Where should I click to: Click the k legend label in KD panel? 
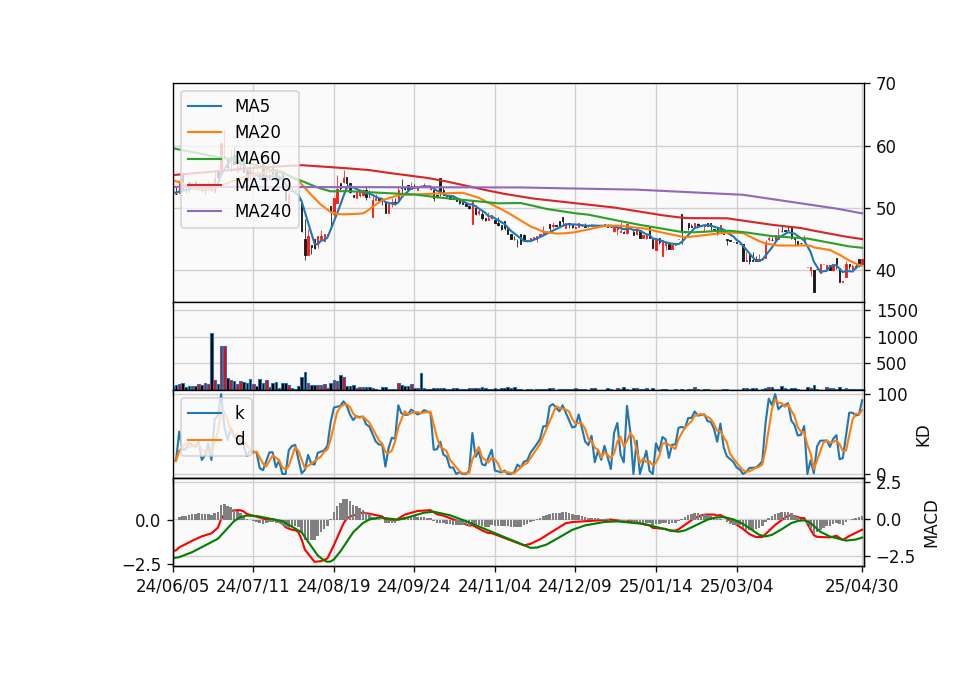pyautogui.click(x=239, y=412)
